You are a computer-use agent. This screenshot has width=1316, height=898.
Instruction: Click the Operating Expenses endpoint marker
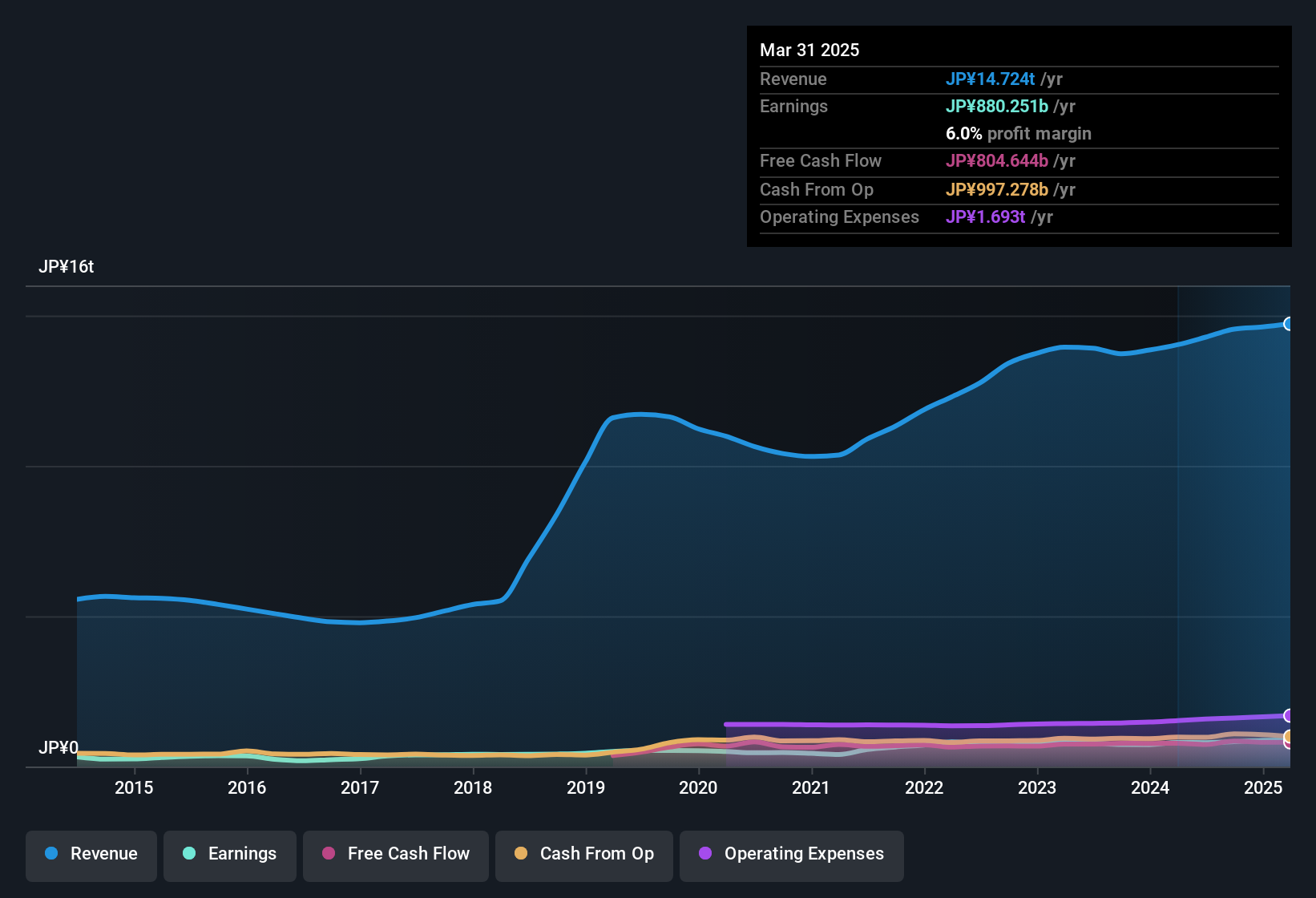[1289, 715]
